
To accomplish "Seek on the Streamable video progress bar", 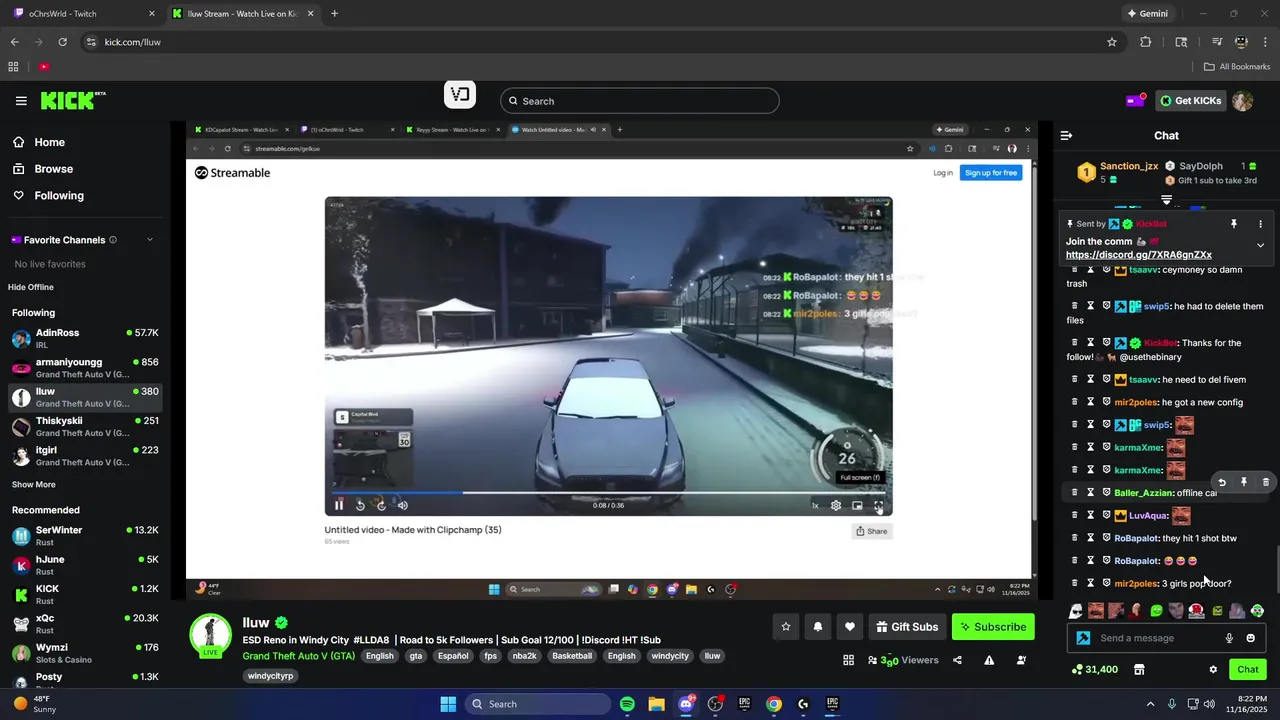I will [x=608, y=493].
